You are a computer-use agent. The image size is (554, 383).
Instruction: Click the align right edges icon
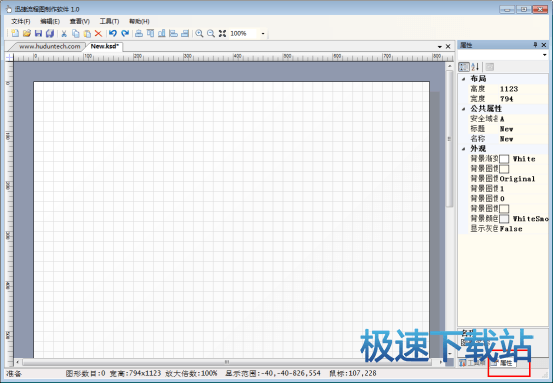185,34
